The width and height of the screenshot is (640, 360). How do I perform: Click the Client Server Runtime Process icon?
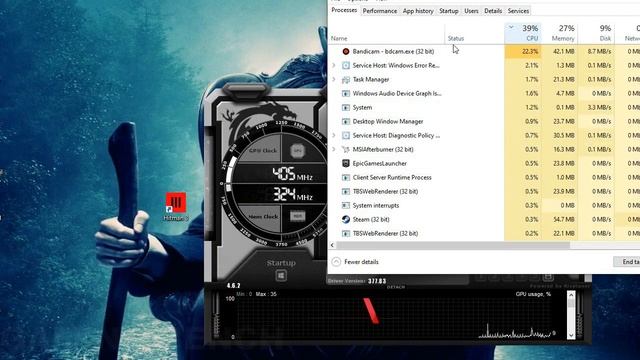pos(346,178)
